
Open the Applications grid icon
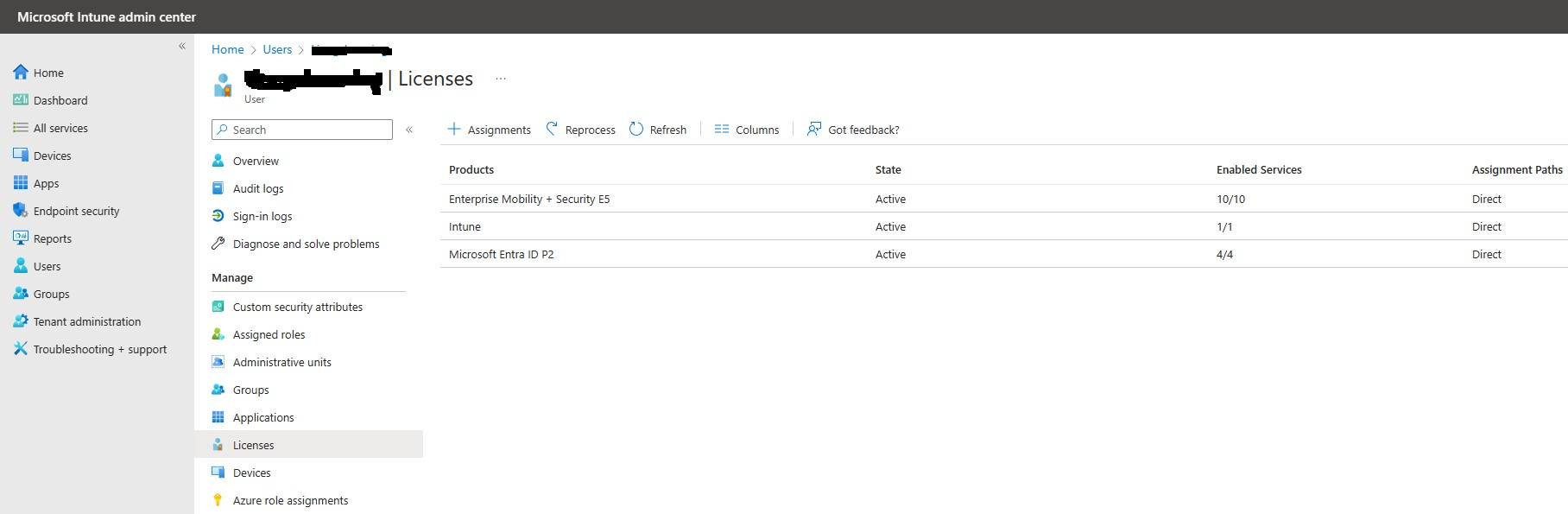pyautogui.click(x=218, y=417)
